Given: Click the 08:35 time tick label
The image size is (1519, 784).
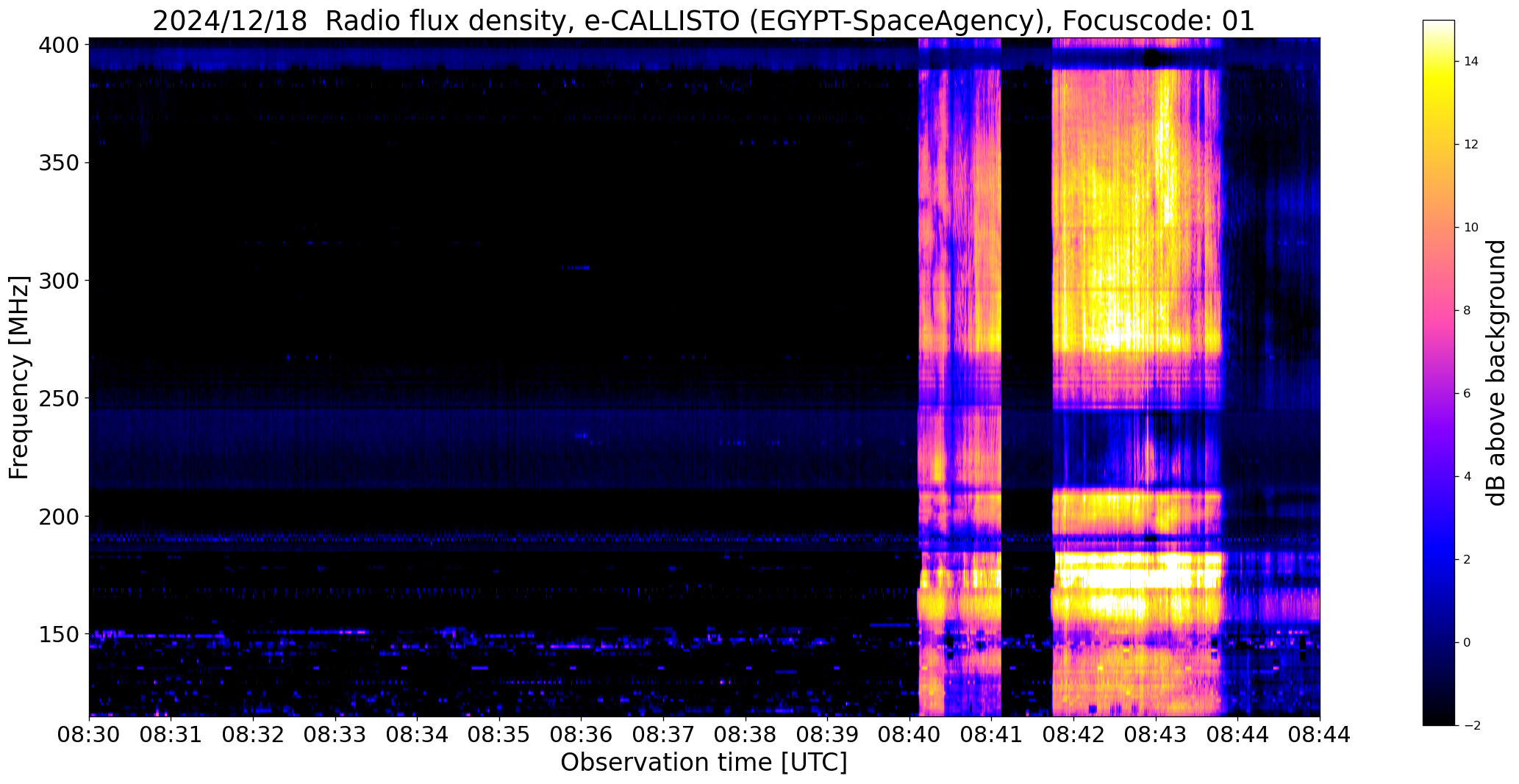Looking at the screenshot, I should coord(499,736).
